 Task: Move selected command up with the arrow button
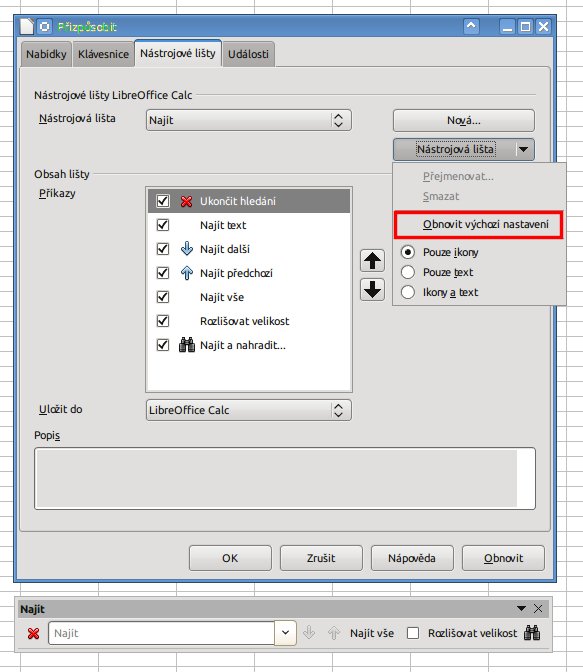(x=372, y=261)
